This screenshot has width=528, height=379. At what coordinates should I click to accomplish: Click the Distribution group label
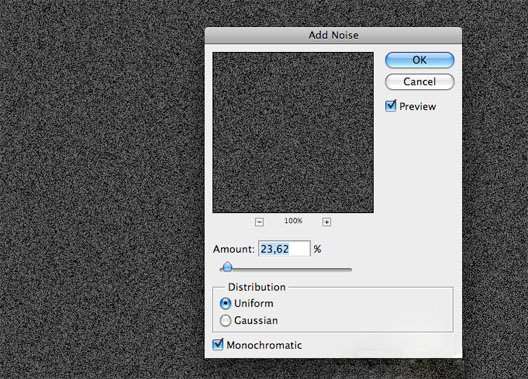coord(257,287)
